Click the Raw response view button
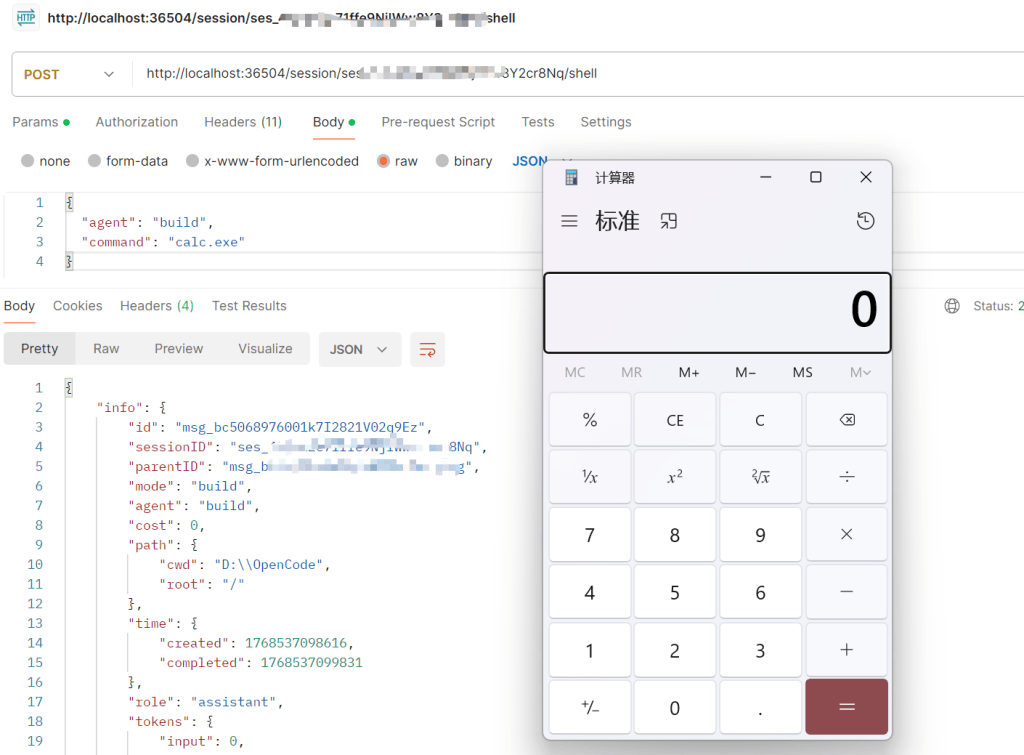This screenshot has width=1024, height=755. 106,349
